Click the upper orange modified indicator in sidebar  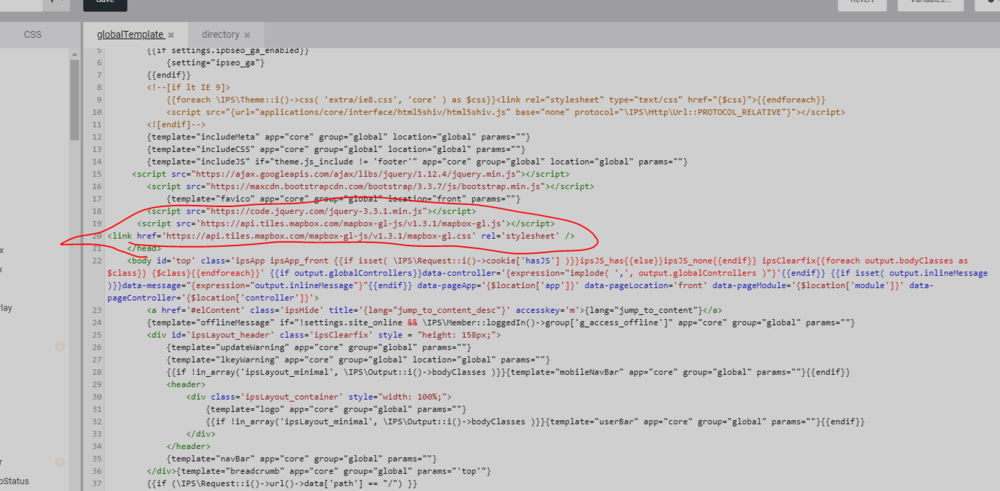pyautogui.click(x=60, y=347)
